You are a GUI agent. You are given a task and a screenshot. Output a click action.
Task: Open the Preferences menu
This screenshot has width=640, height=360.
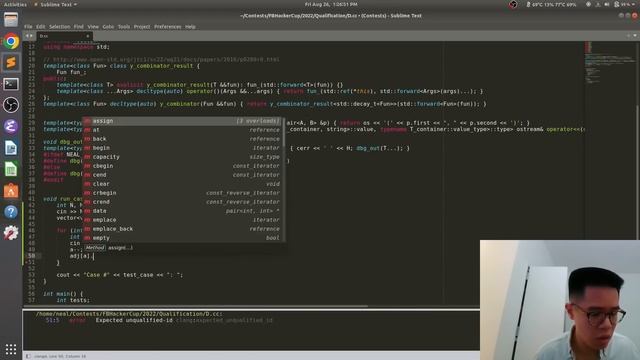pyautogui.click(x=168, y=27)
